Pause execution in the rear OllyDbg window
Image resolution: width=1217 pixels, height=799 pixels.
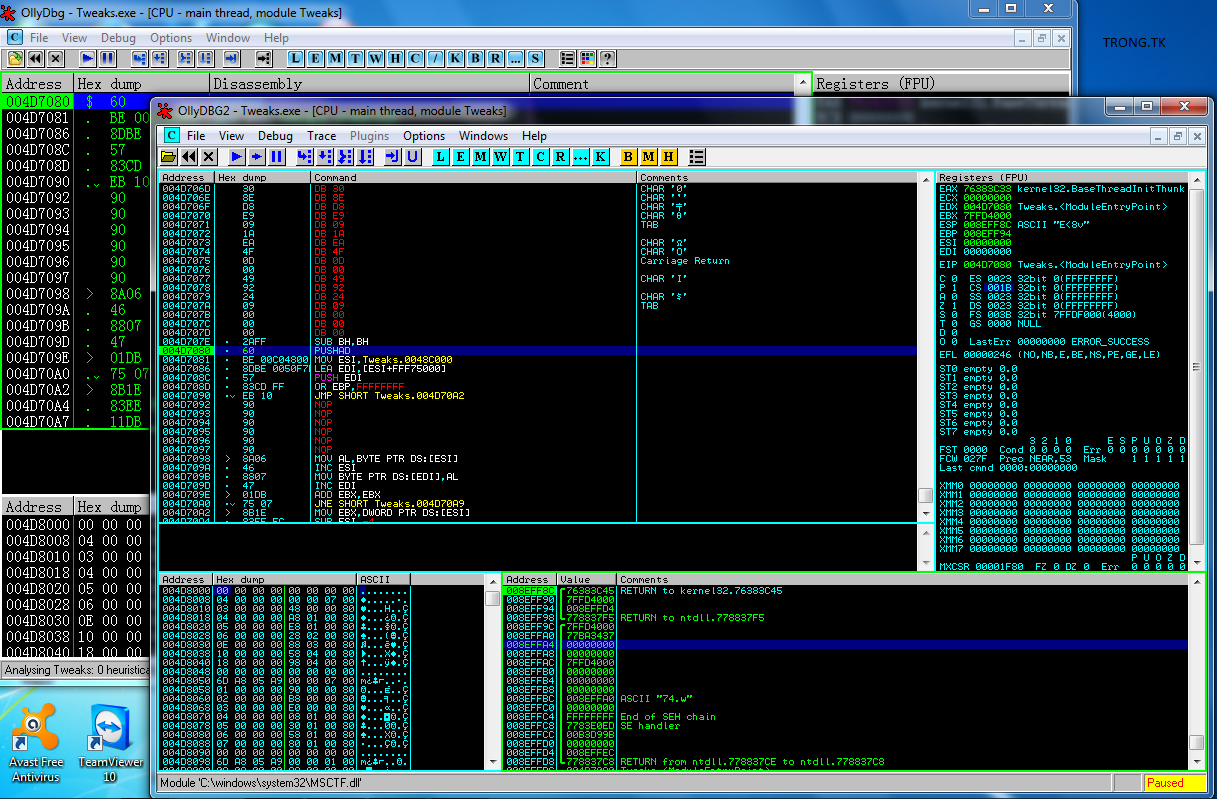point(107,58)
